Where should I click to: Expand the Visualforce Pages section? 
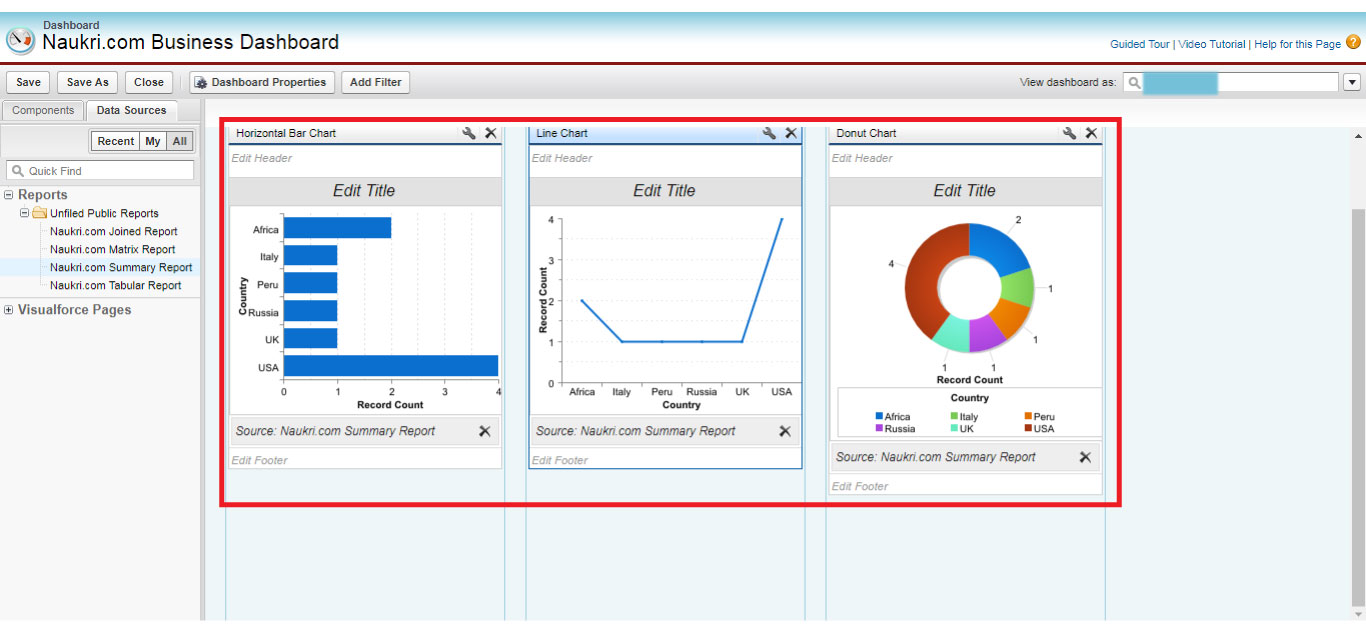8,310
